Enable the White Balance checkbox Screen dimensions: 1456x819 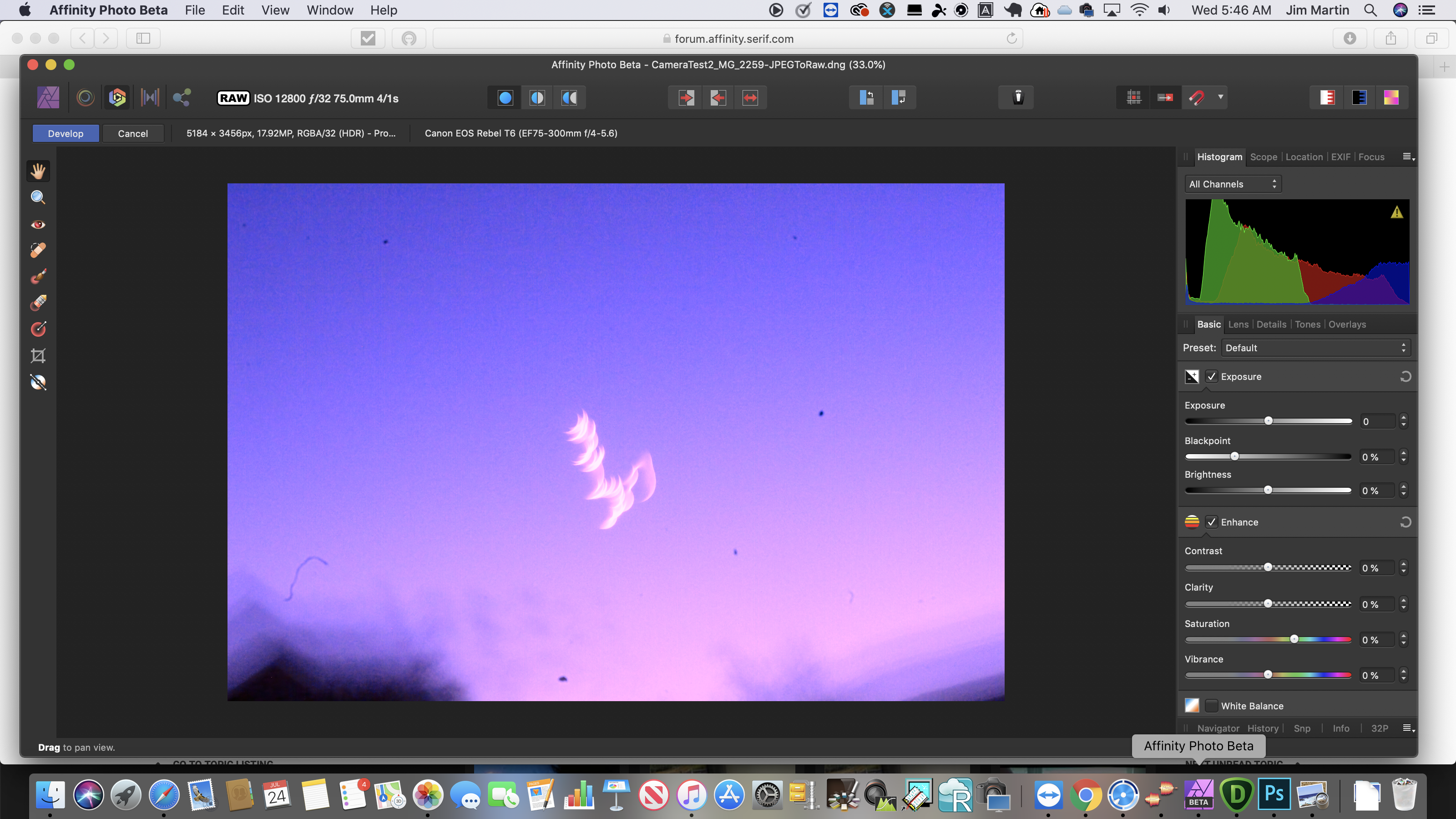coord(1211,705)
